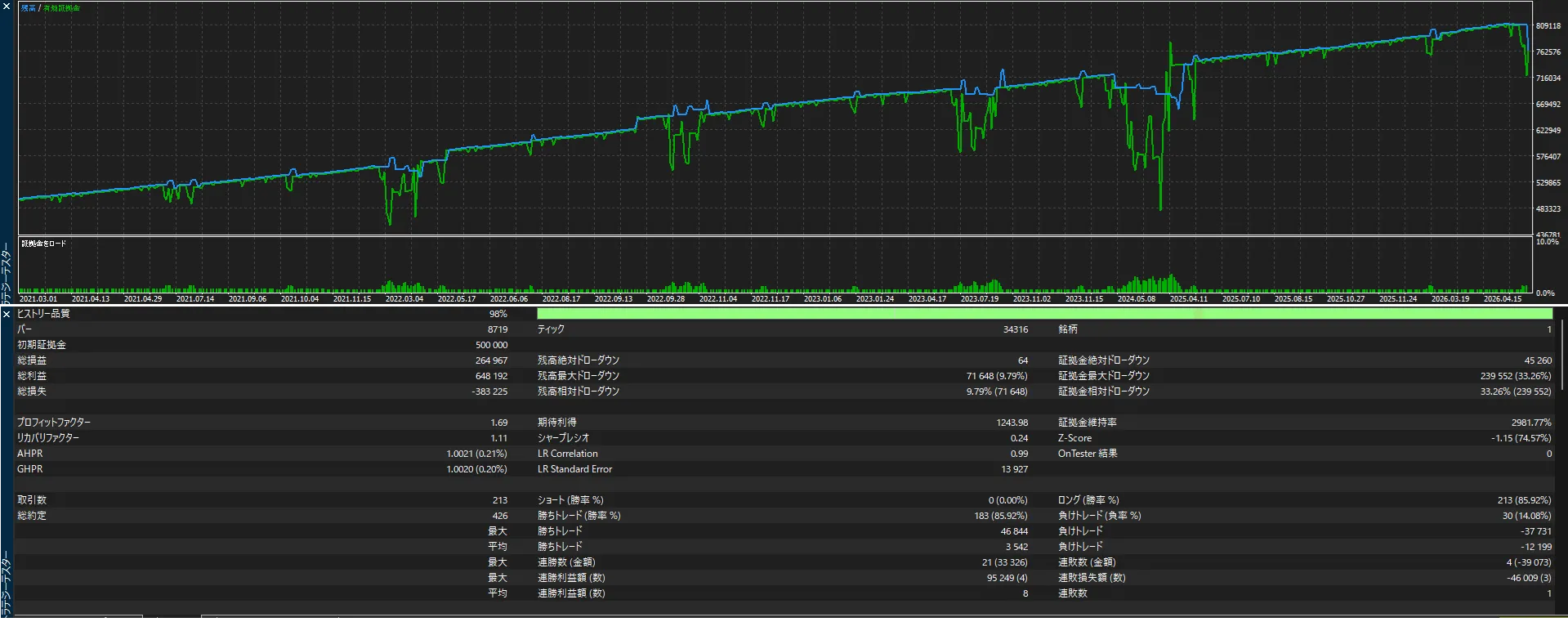Click the 総利益 value 648 192
This screenshot has height=622, width=1568.
(x=492, y=376)
